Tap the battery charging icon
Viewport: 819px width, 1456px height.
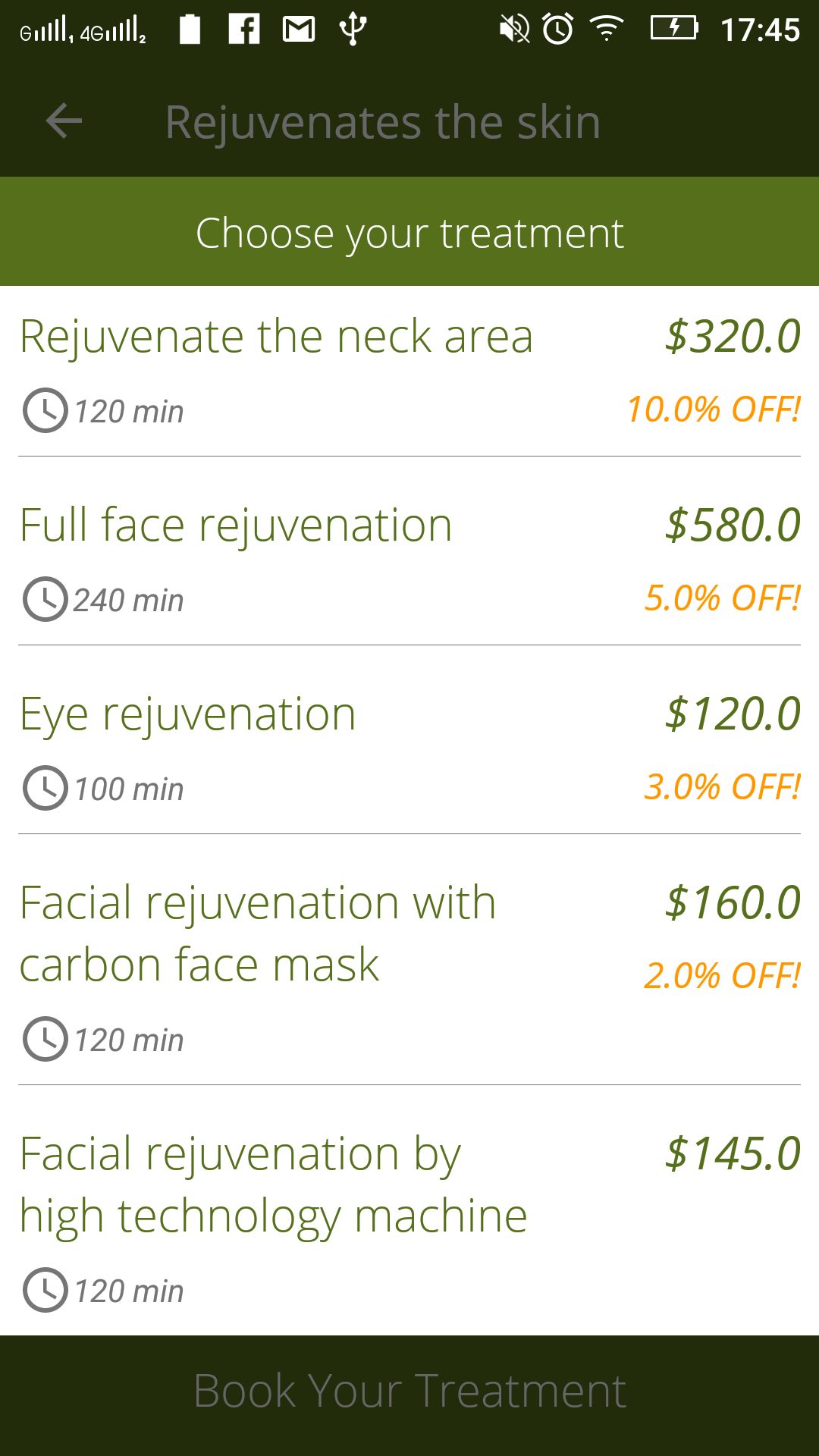tap(674, 29)
